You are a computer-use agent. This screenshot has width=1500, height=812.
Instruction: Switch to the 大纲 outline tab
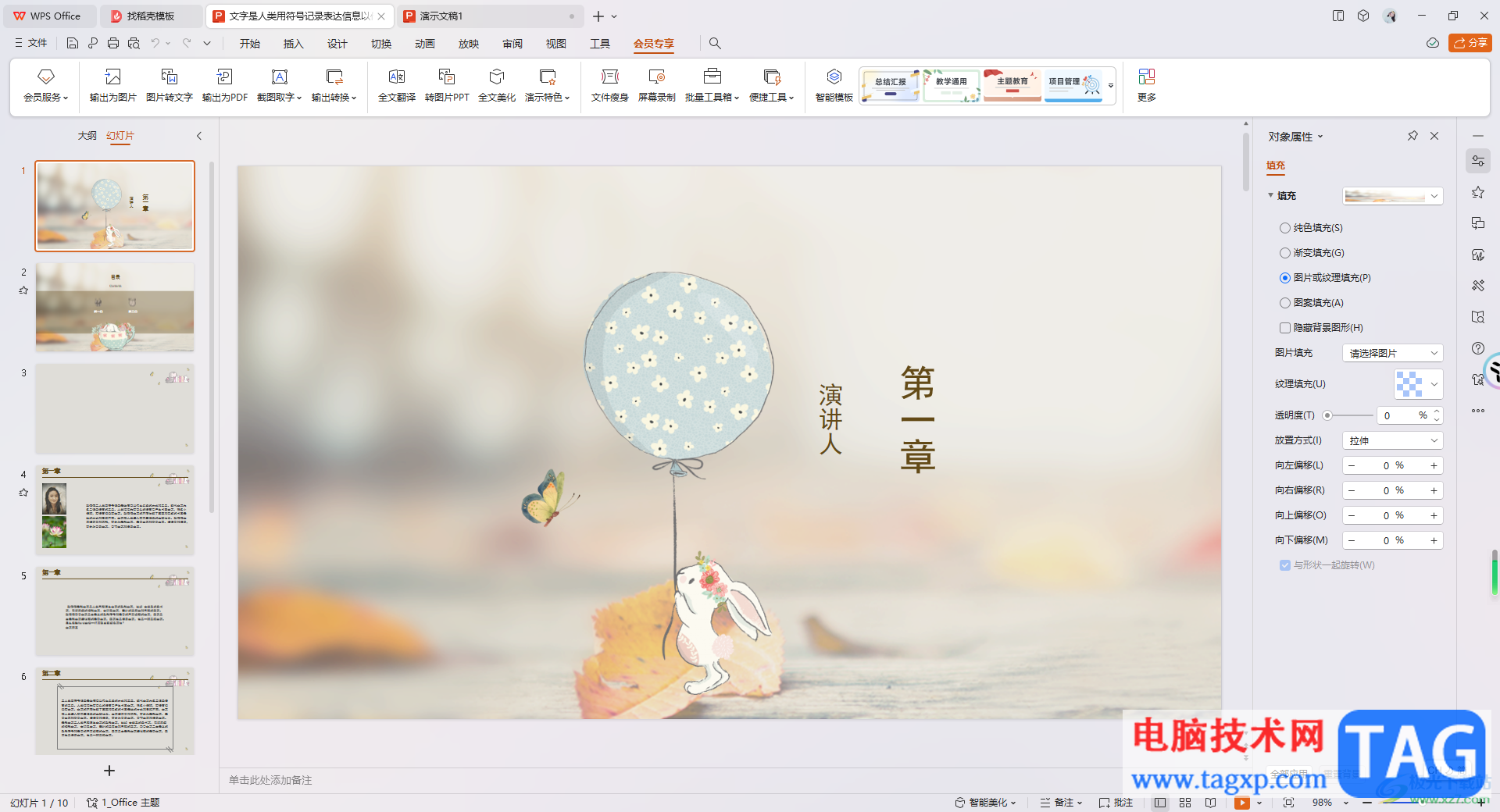pyautogui.click(x=87, y=136)
